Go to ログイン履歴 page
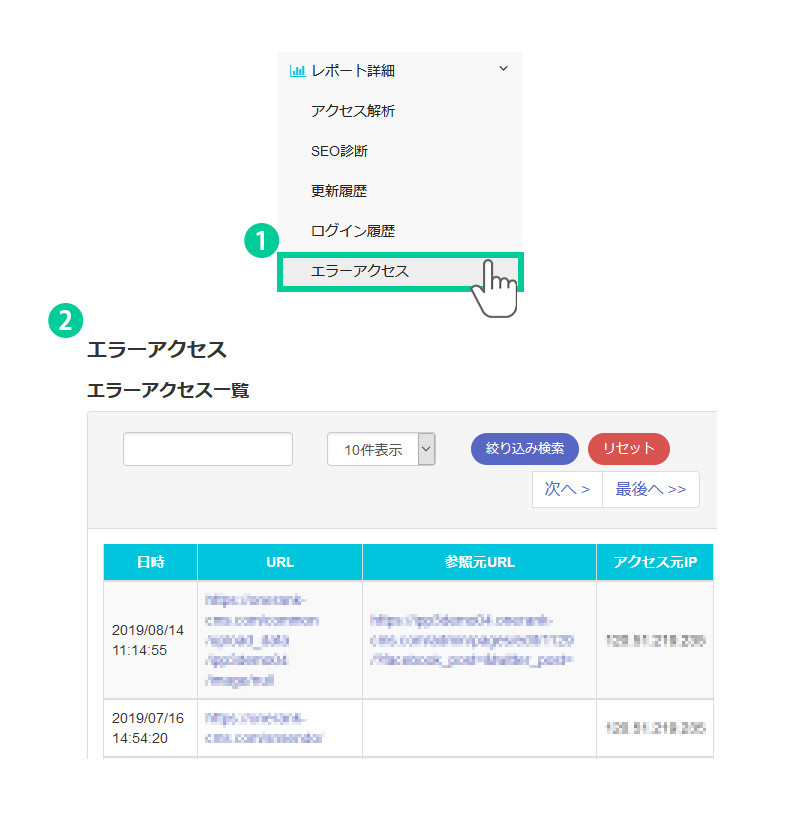 (x=352, y=231)
